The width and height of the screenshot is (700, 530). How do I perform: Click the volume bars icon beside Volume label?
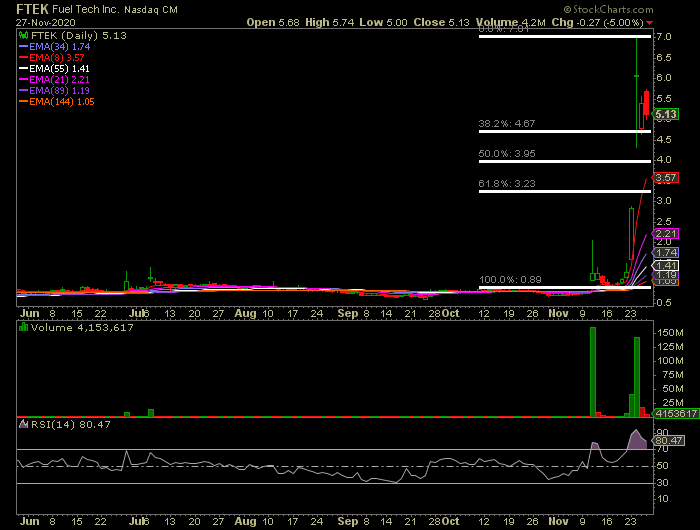point(23,327)
